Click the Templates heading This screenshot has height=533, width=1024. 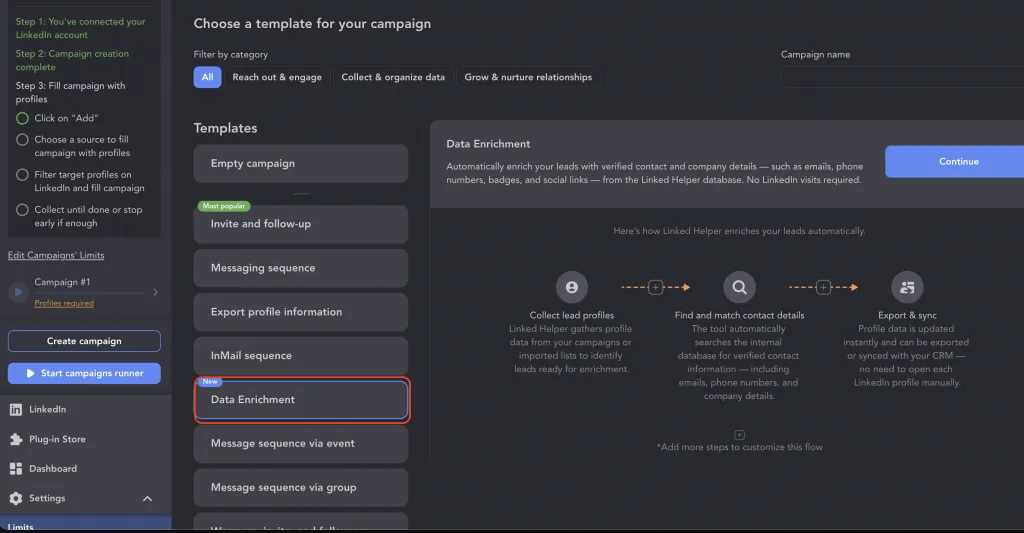pyautogui.click(x=225, y=128)
